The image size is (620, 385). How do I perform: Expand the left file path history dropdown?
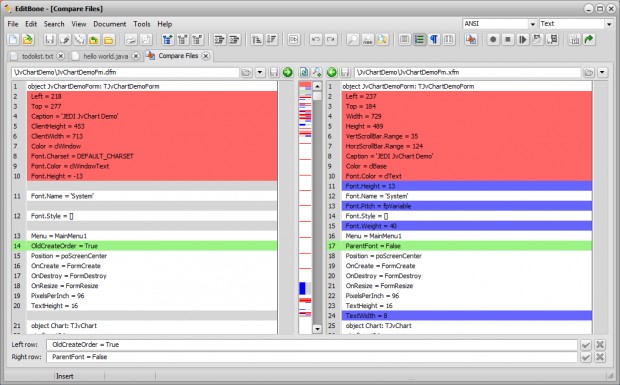[x=260, y=72]
